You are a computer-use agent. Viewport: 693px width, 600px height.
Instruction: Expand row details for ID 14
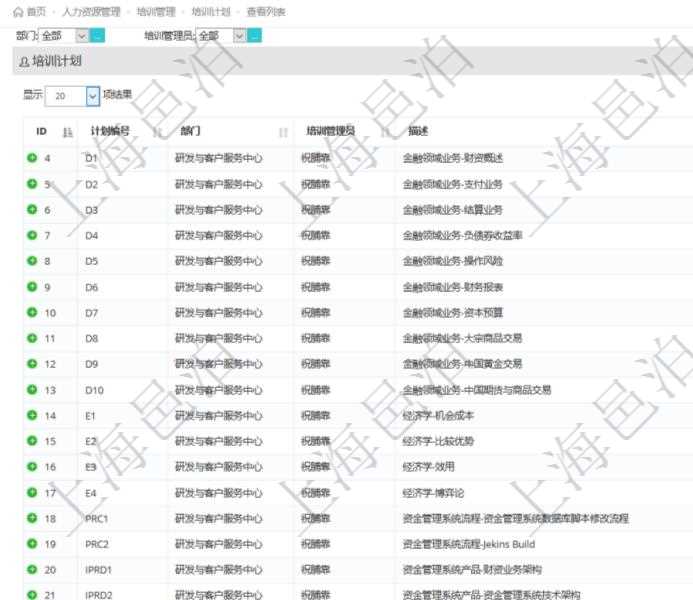point(32,415)
